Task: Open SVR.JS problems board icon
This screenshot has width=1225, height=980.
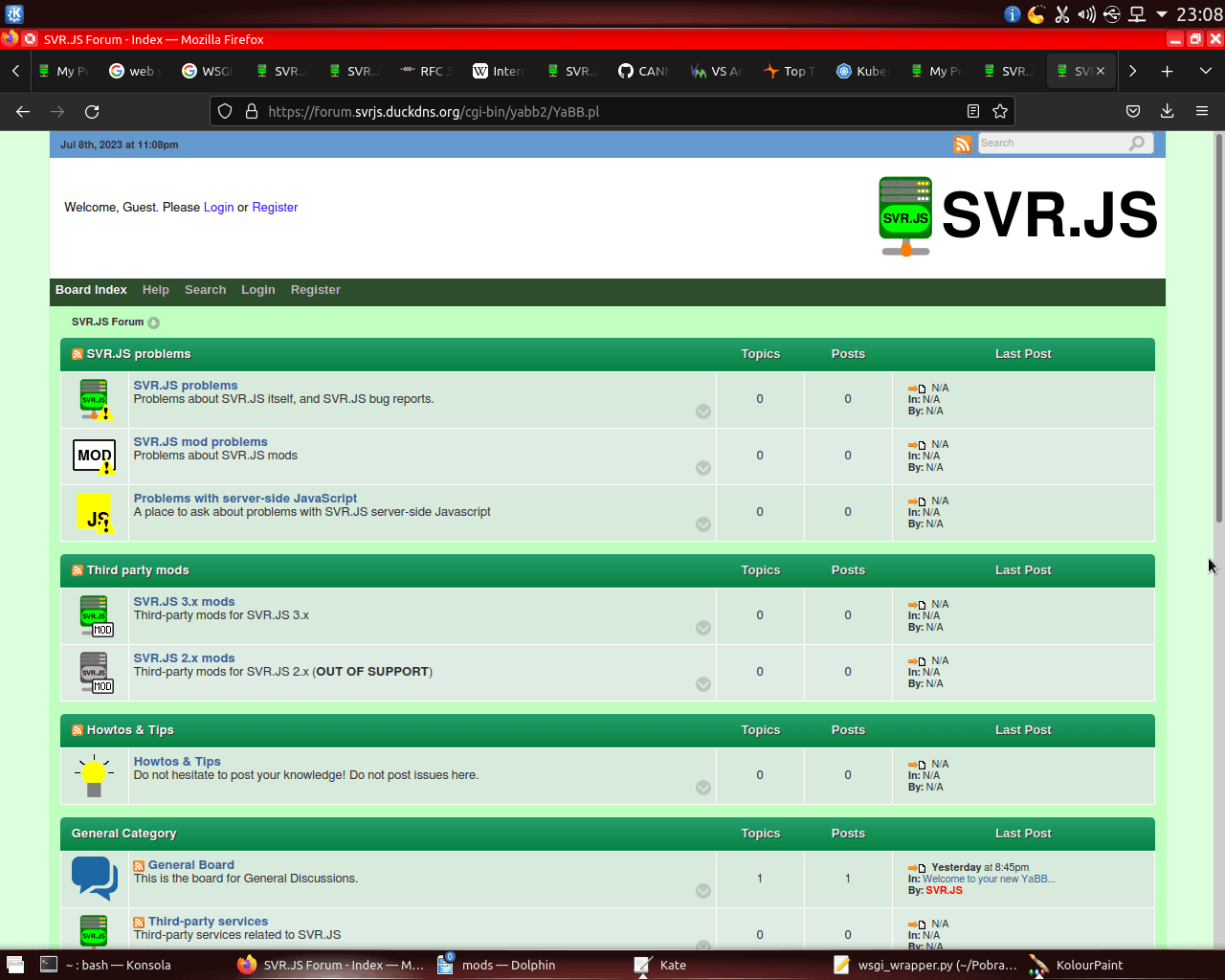Action: point(95,399)
